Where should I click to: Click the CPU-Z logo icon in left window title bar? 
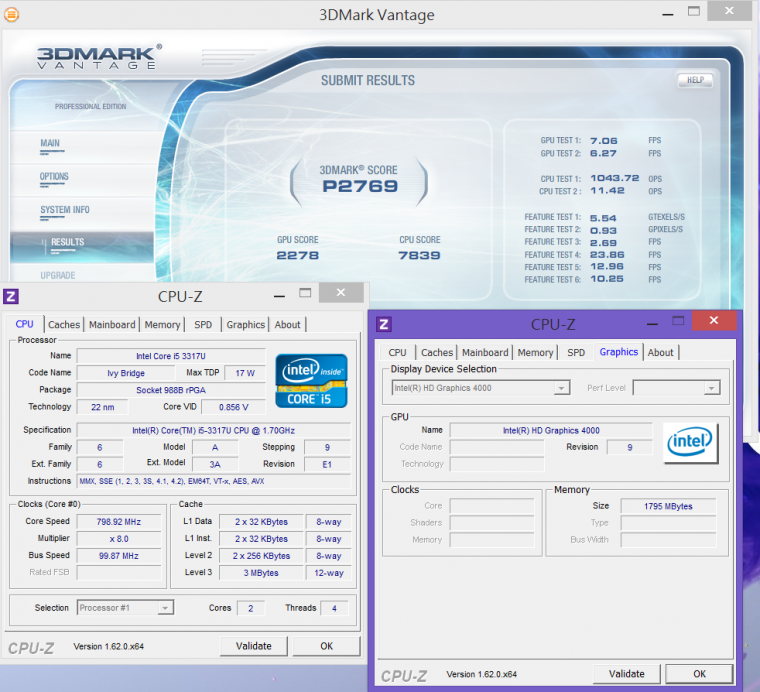[x=11, y=296]
